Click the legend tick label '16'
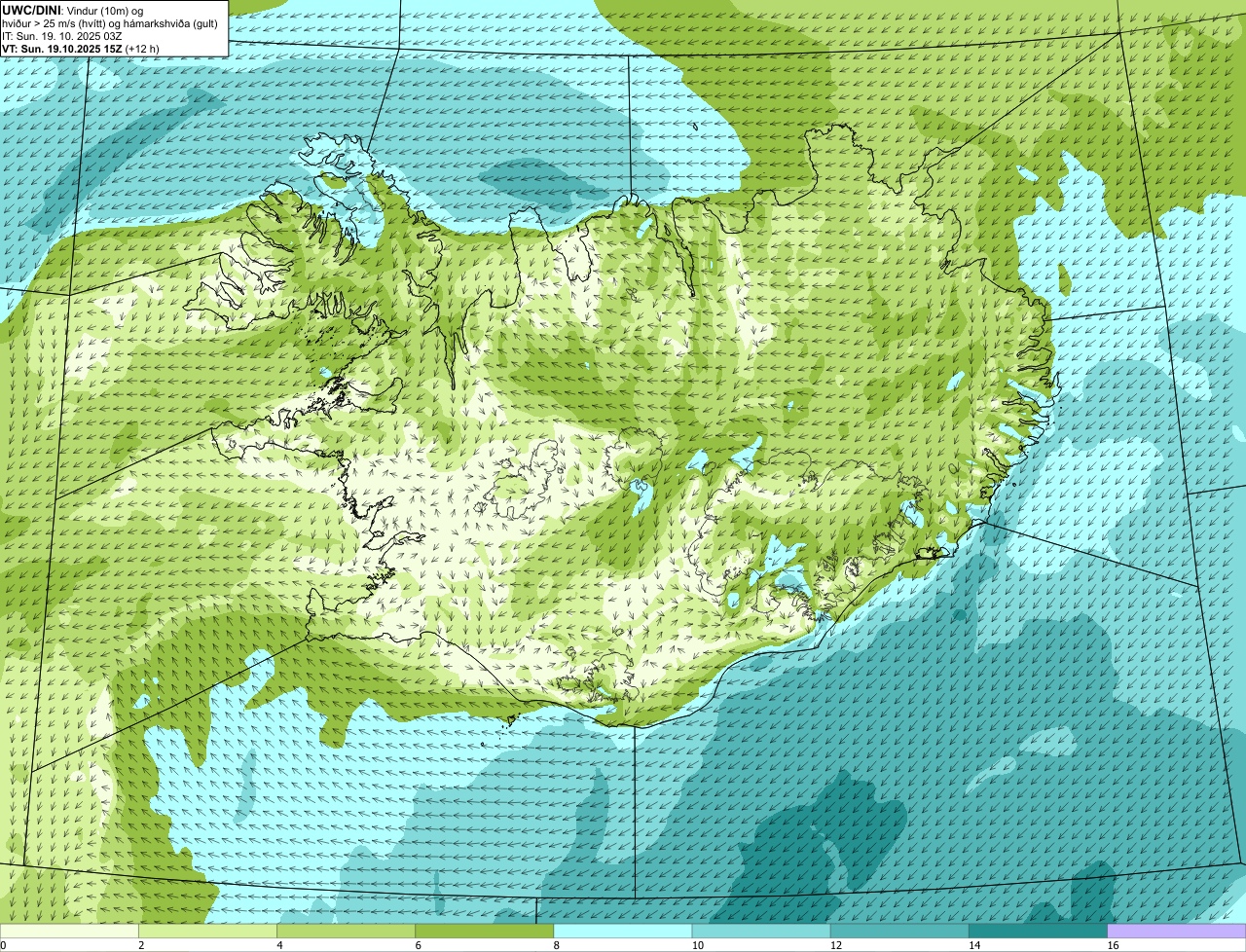This screenshot has height=952, width=1246. point(1113,945)
